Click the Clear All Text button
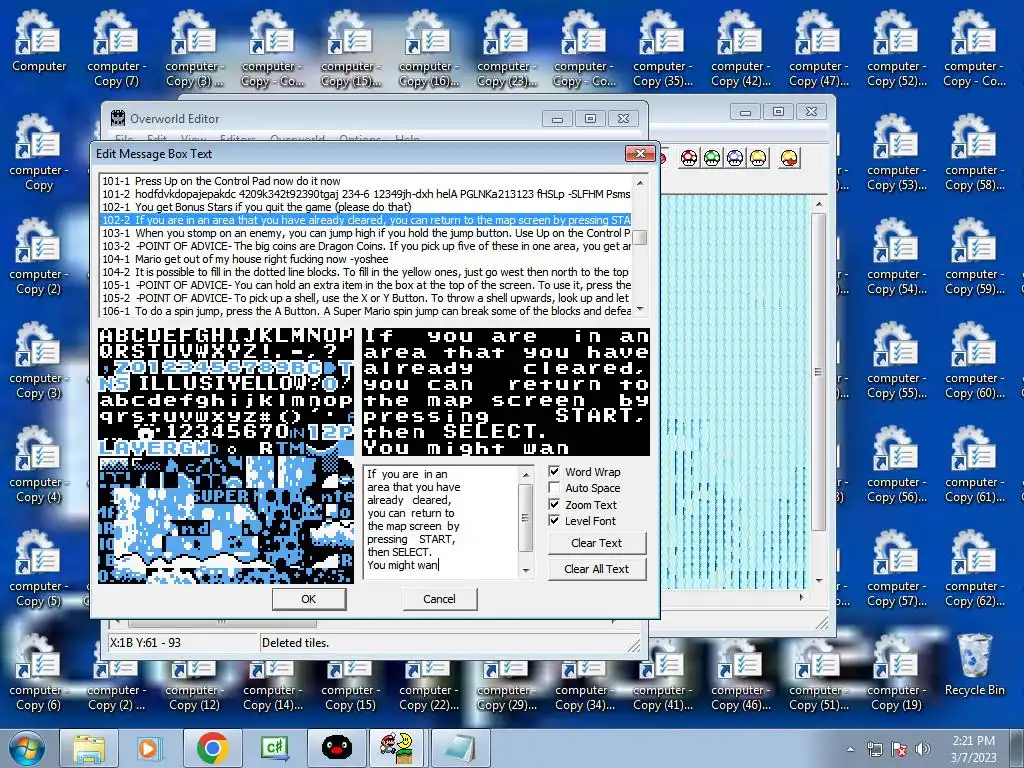The height and width of the screenshot is (768, 1024). pyautogui.click(x=597, y=569)
